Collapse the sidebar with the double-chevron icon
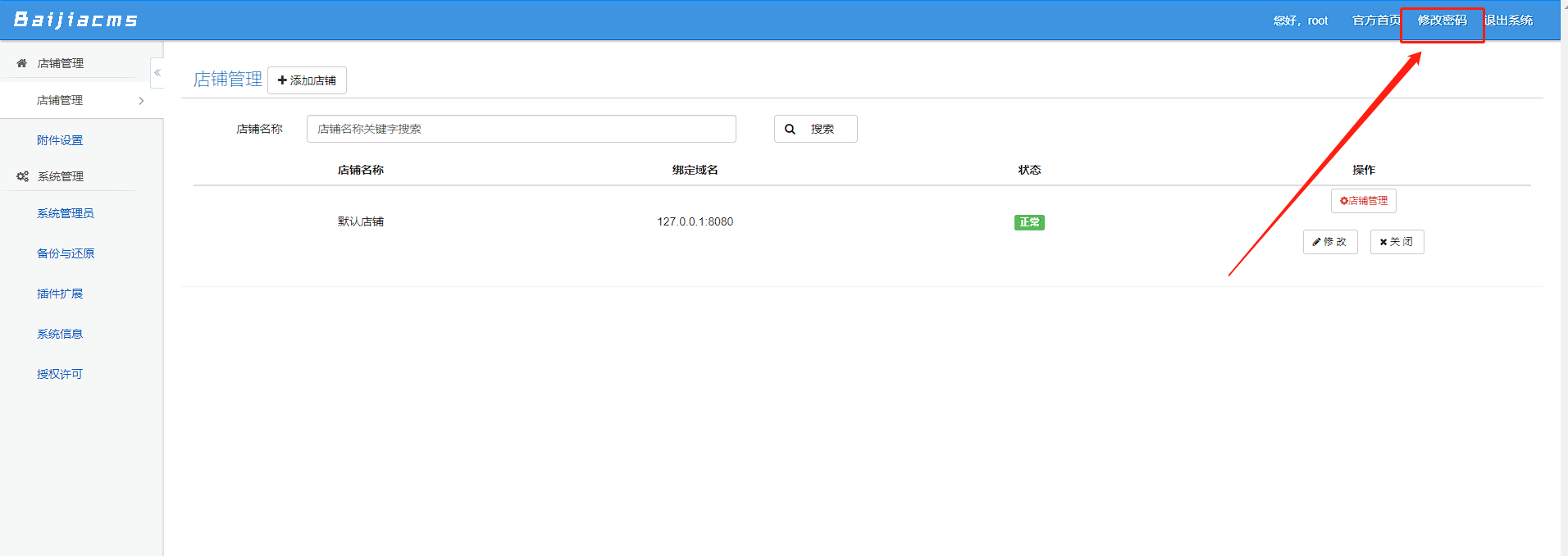This screenshot has height=556, width=1568. click(x=157, y=73)
